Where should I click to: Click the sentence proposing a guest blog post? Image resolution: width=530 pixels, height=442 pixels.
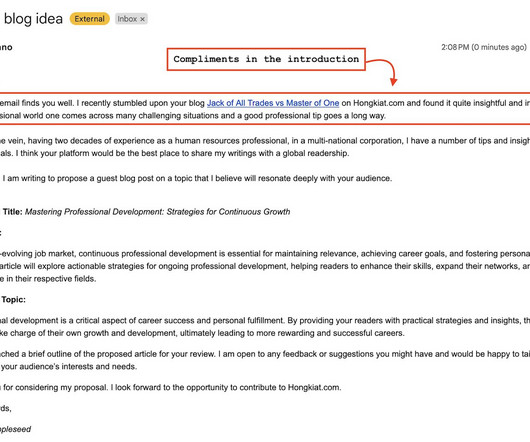[197, 178]
